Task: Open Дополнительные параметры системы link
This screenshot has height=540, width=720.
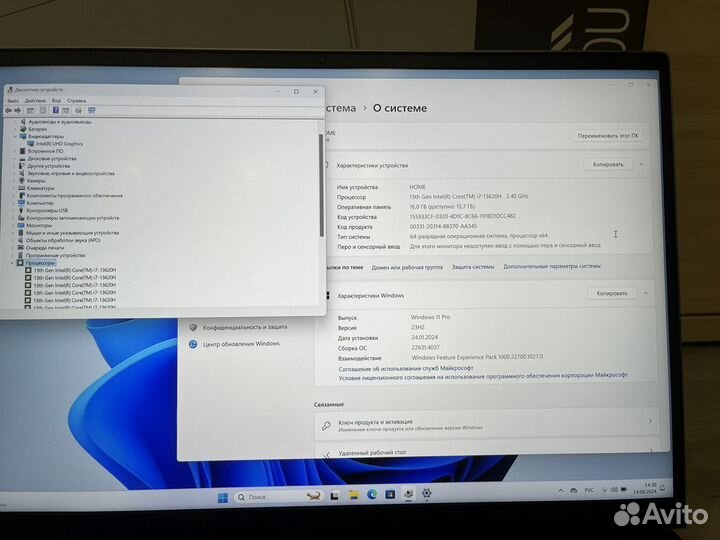Action: [552, 266]
